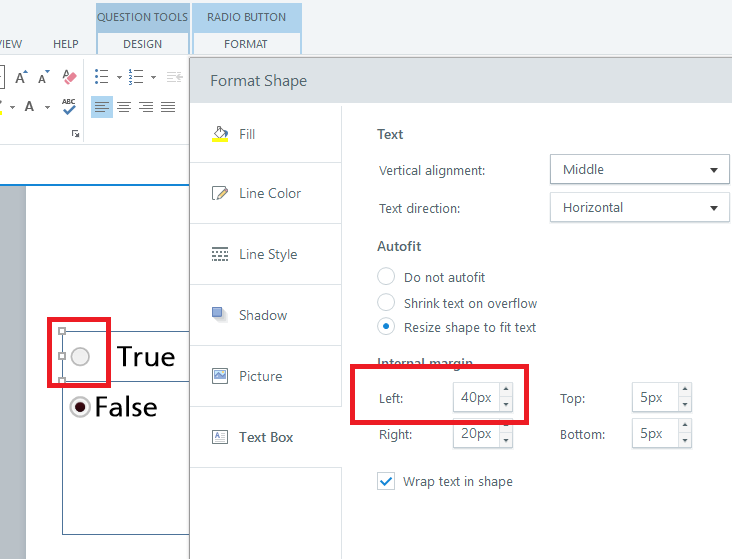The height and width of the screenshot is (559, 732).
Task: Select the True radio button on slide
Action: tap(80, 357)
